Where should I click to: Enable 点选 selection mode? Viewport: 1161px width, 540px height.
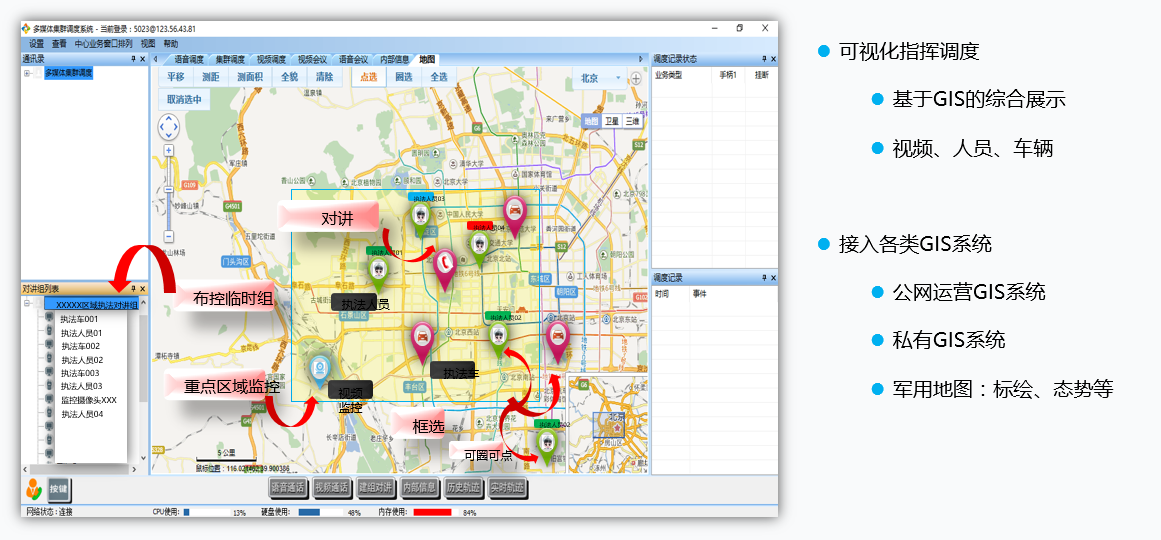[x=369, y=77]
